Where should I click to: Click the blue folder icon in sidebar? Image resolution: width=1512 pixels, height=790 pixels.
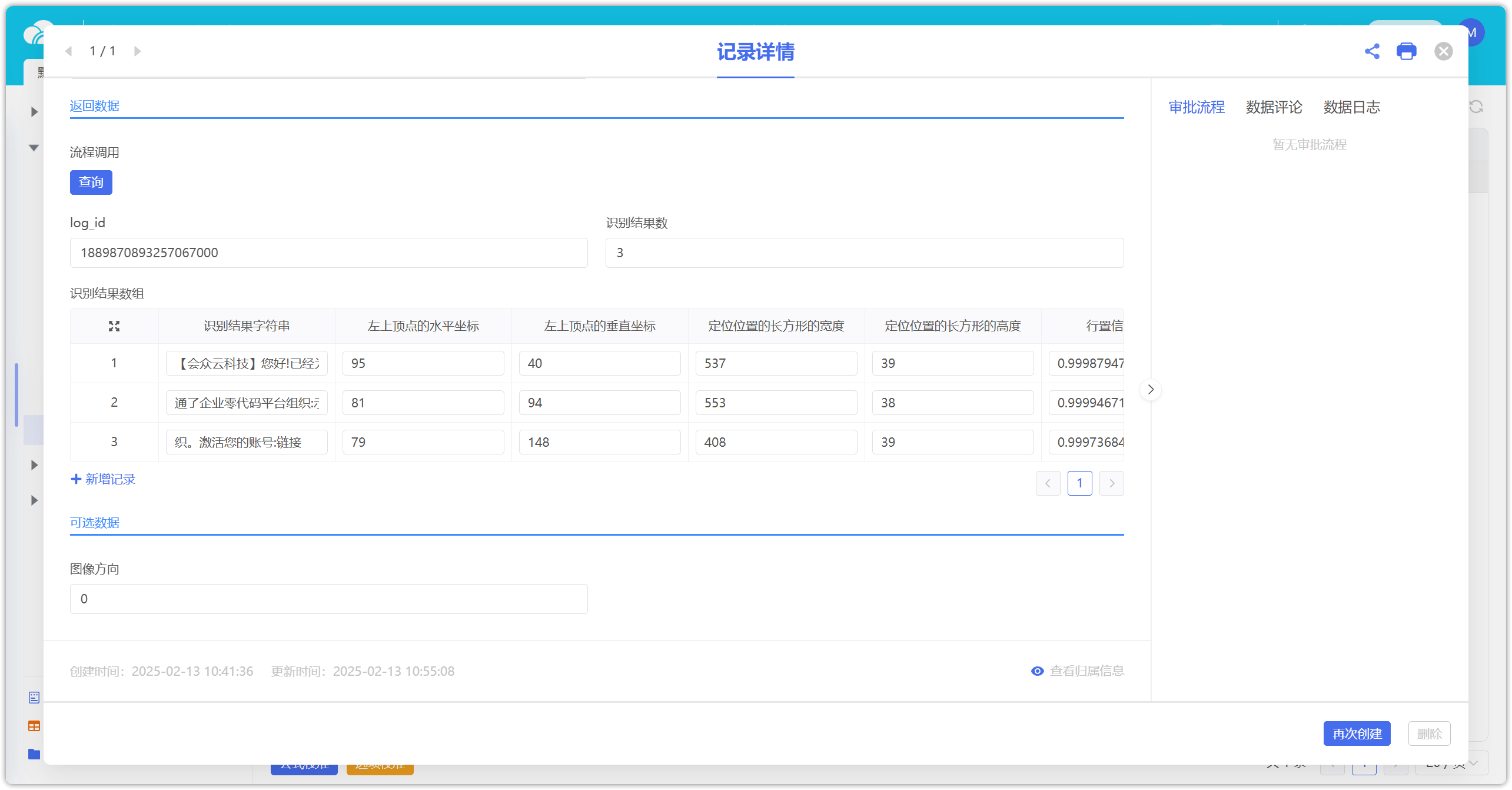click(34, 754)
